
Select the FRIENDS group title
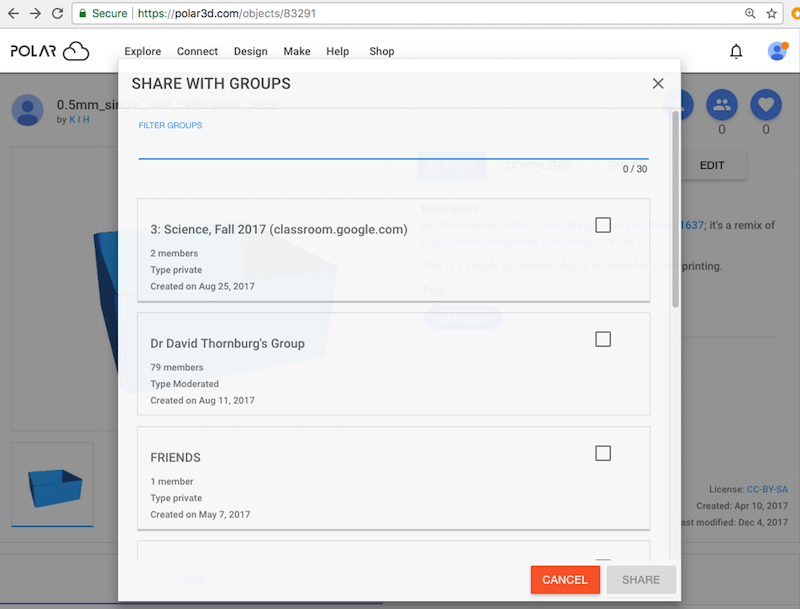[176, 458]
